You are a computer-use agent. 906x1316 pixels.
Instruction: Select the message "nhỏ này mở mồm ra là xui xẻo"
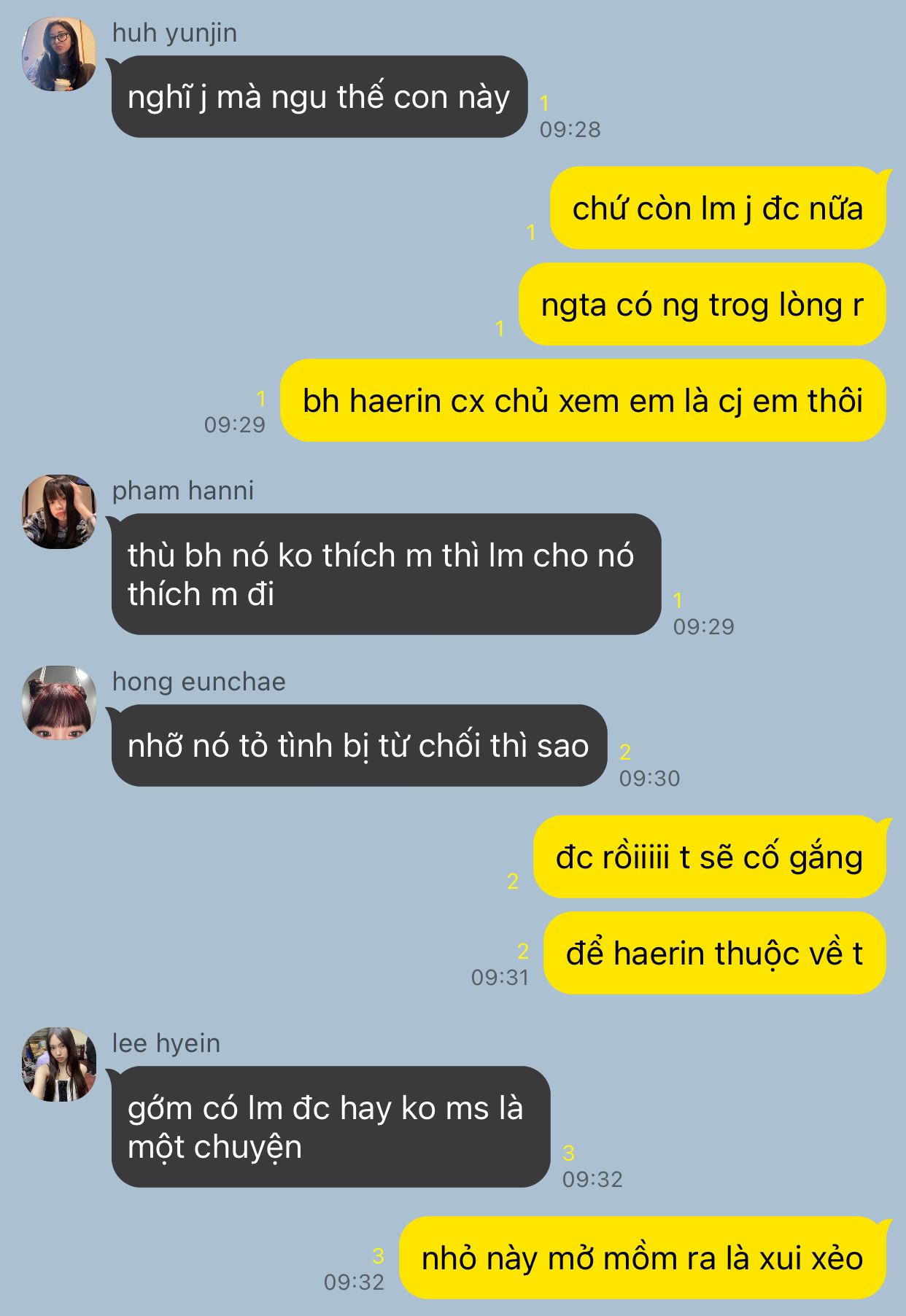point(643,1258)
